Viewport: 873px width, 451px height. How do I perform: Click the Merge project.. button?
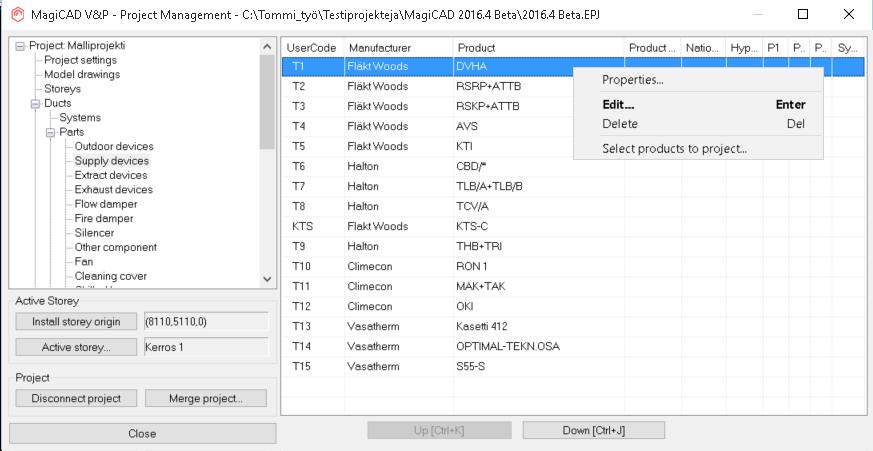206,399
